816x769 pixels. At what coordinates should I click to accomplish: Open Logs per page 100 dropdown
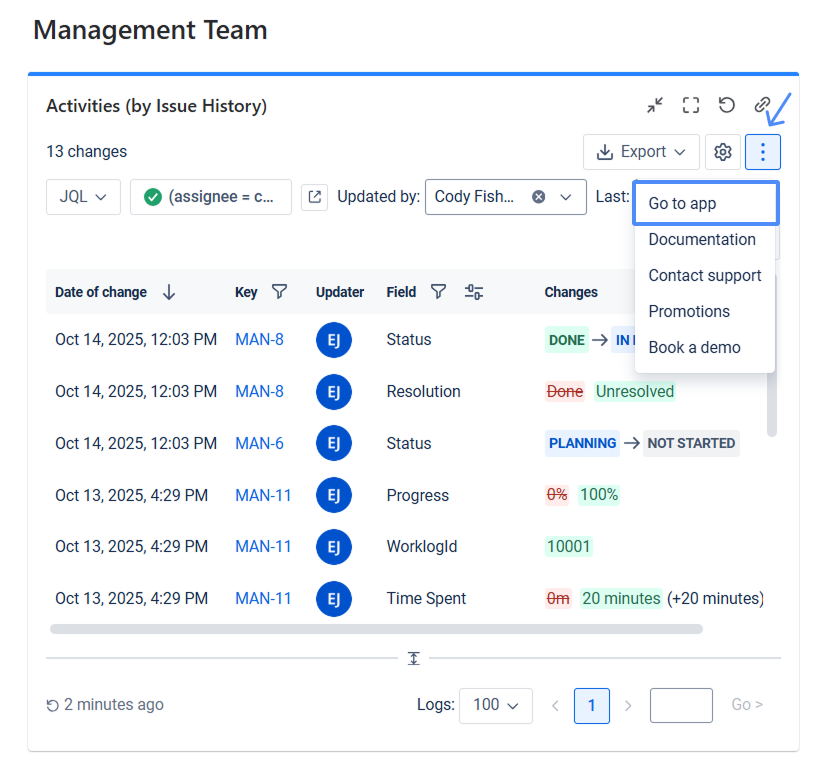click(495, 705)
